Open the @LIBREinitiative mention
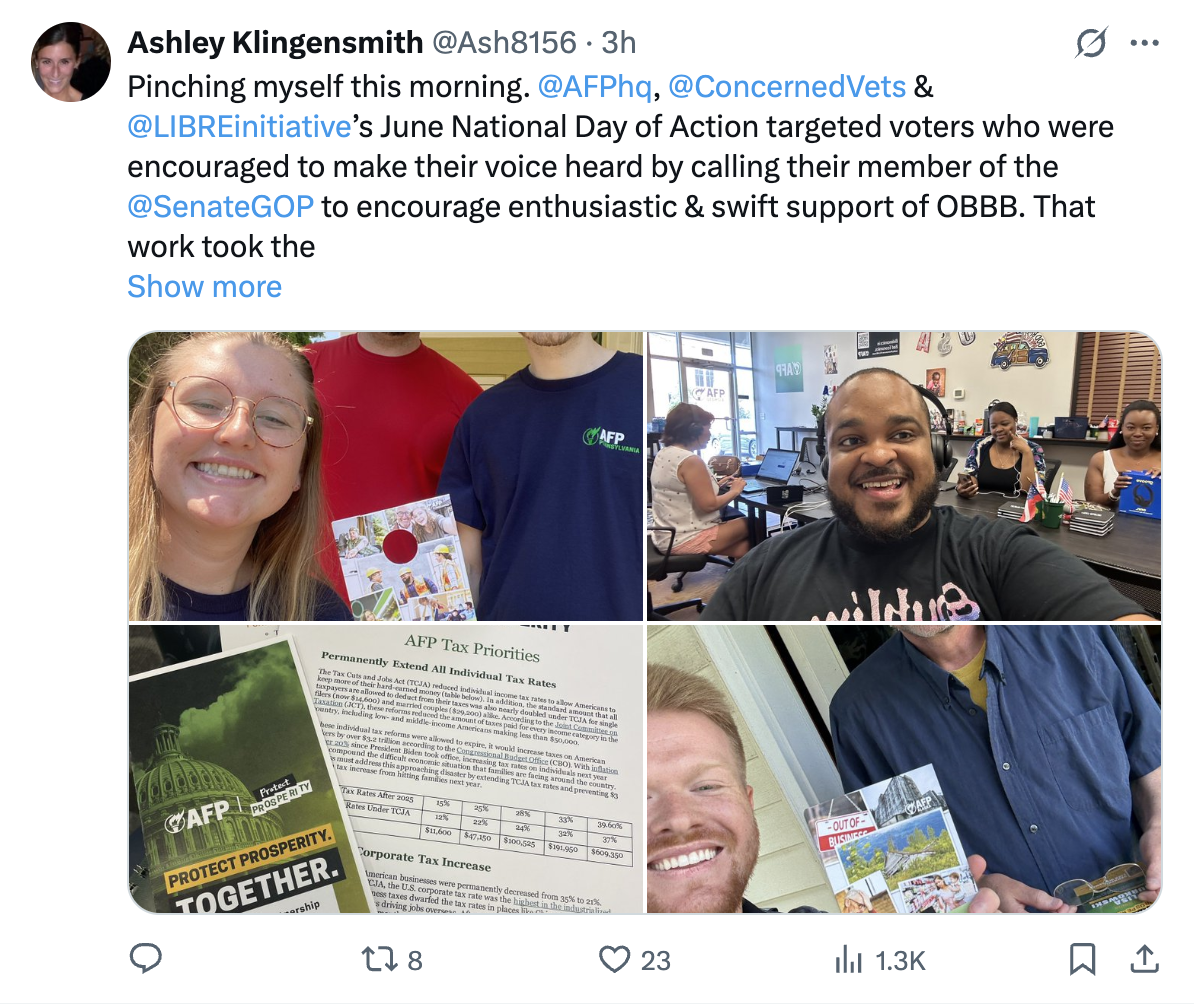The image size is (1194, 1004). pos(239,126)
